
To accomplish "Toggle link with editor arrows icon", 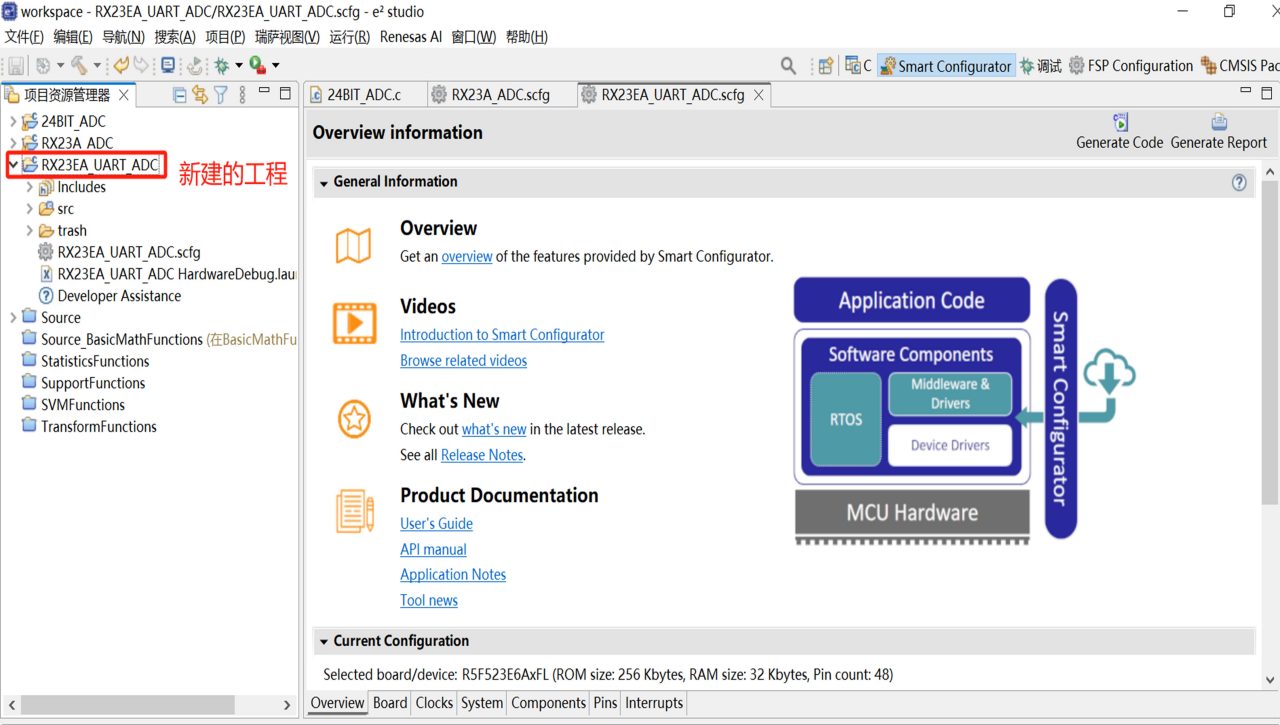I will [x=200, y=95].
